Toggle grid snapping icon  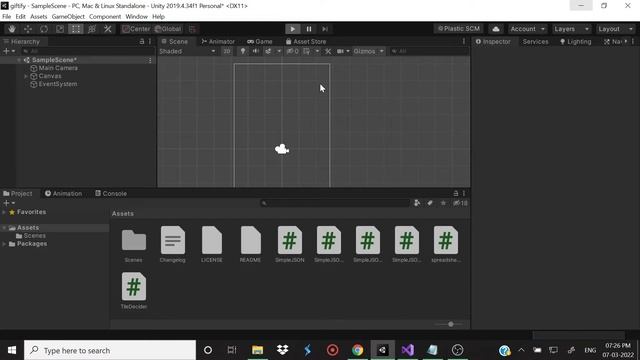[192, 29]
